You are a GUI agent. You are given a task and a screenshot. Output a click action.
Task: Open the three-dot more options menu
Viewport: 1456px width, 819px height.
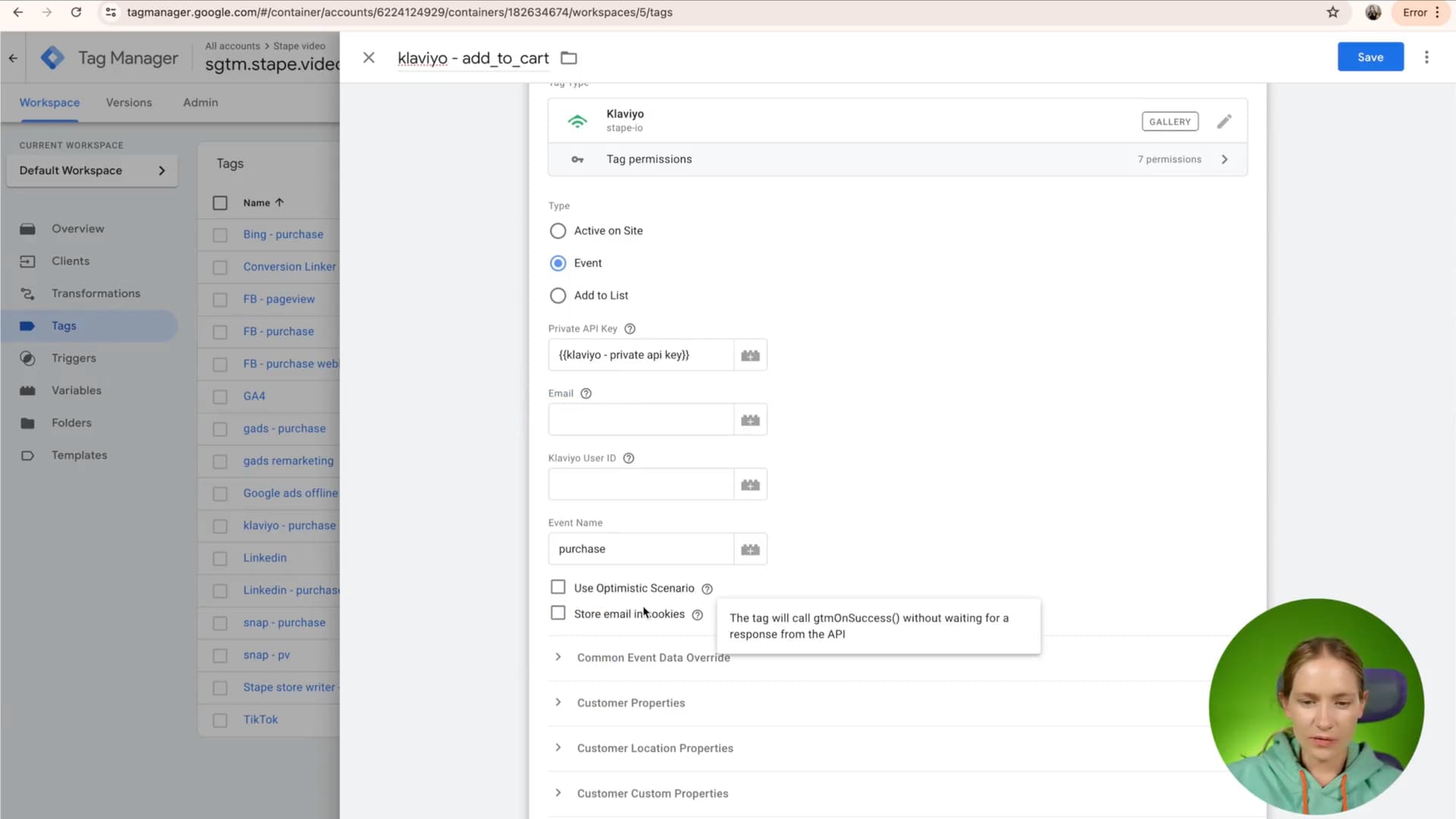[1426, 57]
